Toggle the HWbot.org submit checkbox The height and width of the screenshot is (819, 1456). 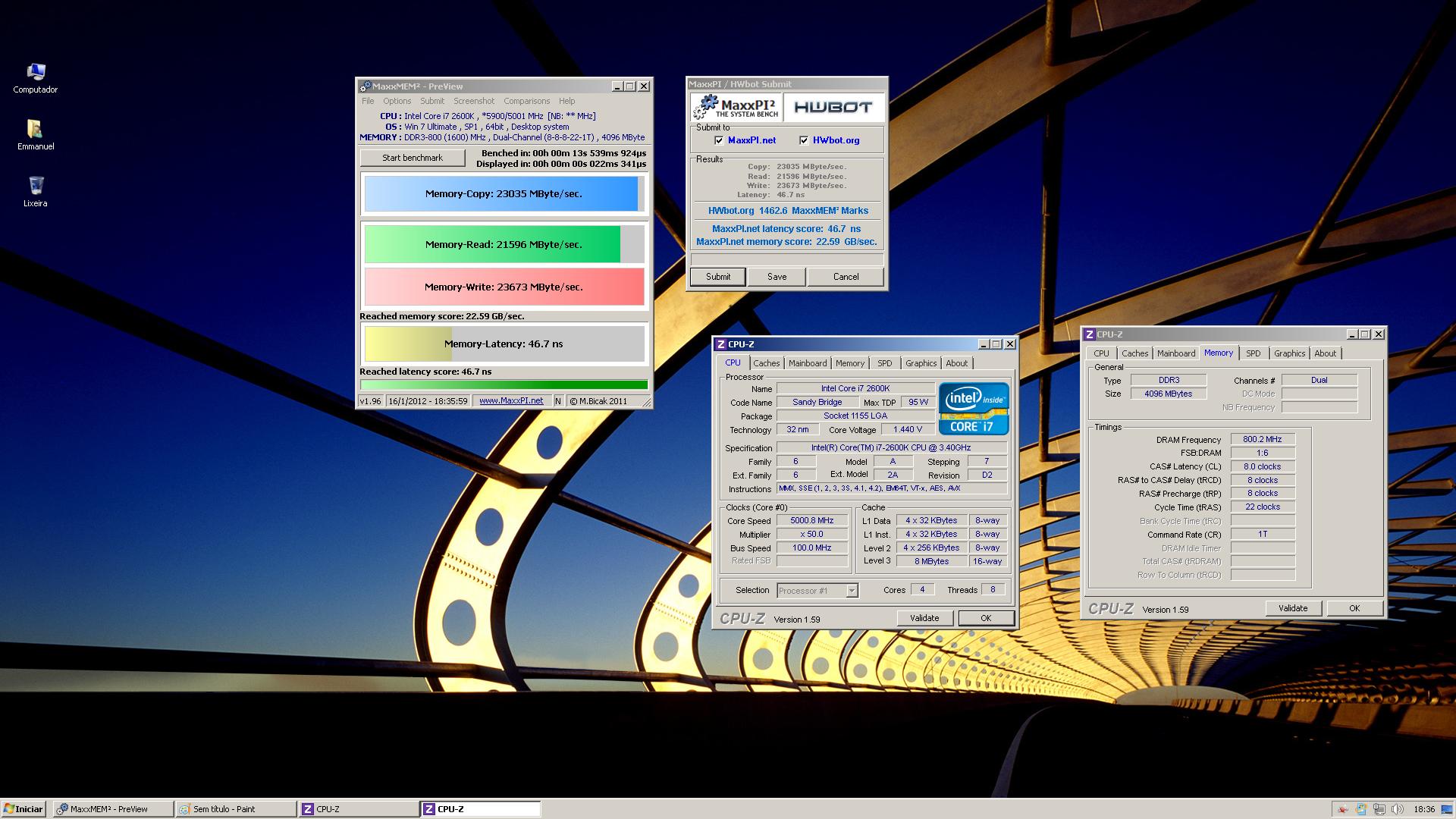tap(804, 140)
